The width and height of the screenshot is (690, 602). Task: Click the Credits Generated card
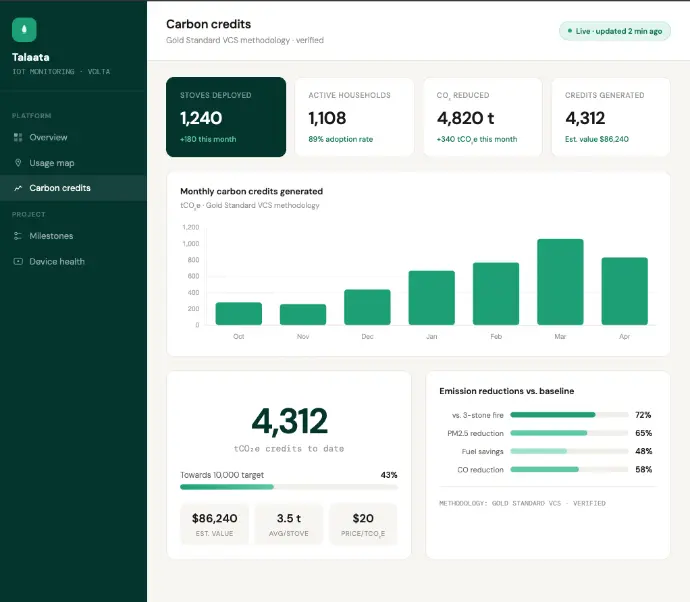coord(610,117)
